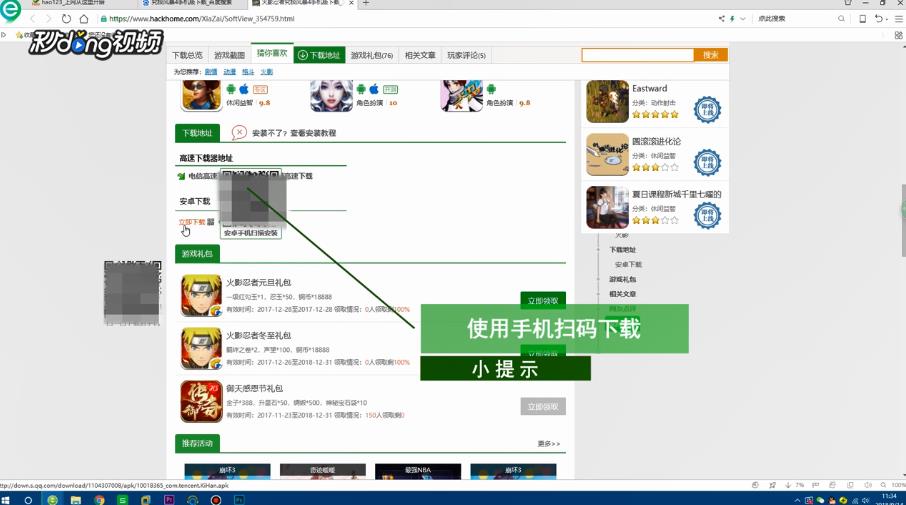This screenshot has height=505, width=906.
Task: Click the page vertical scrollbar thumb
Action: tap(903, 220)
